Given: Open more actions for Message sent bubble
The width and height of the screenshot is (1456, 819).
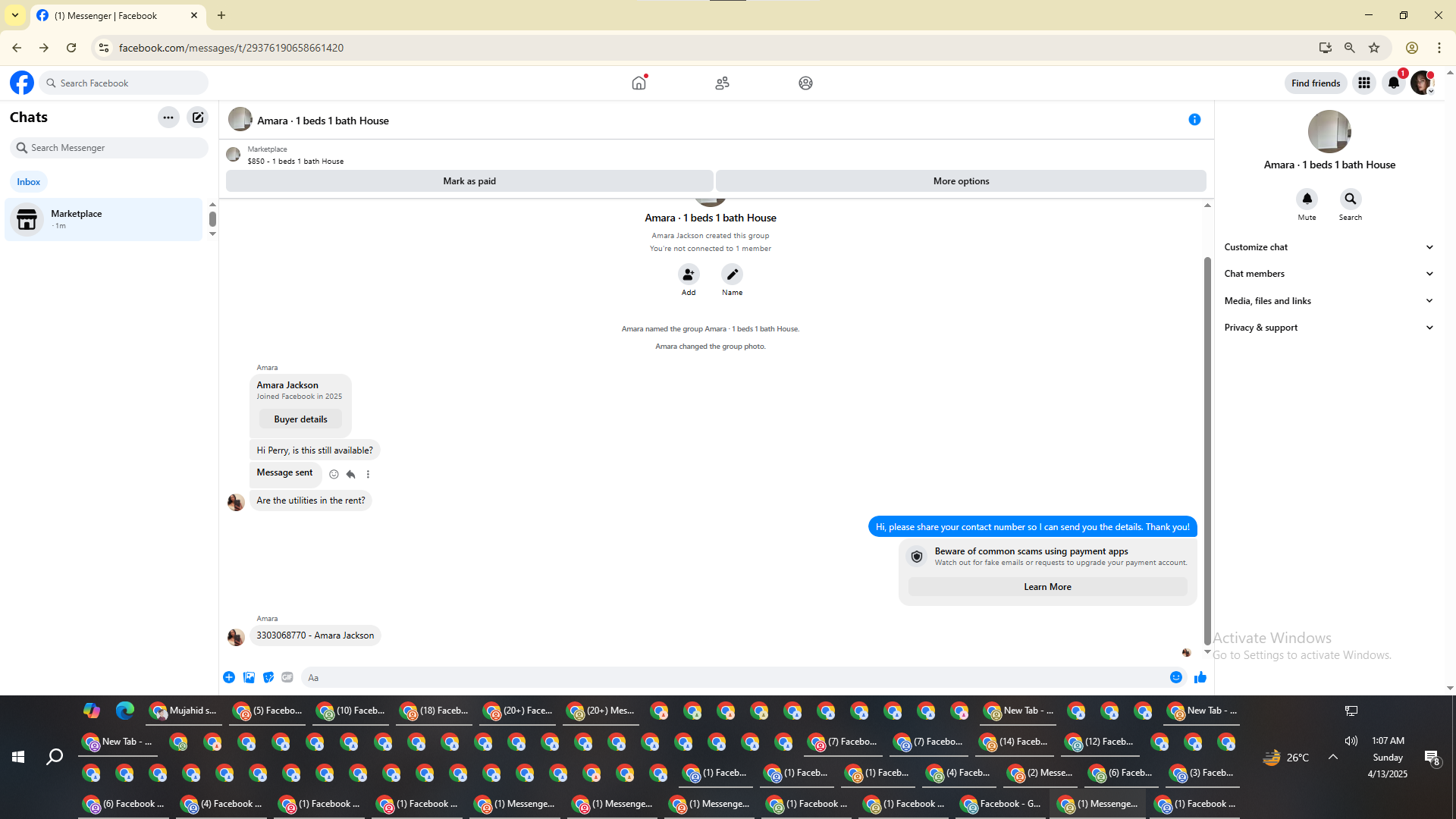Looking at the screenshot, I should 368,474.
